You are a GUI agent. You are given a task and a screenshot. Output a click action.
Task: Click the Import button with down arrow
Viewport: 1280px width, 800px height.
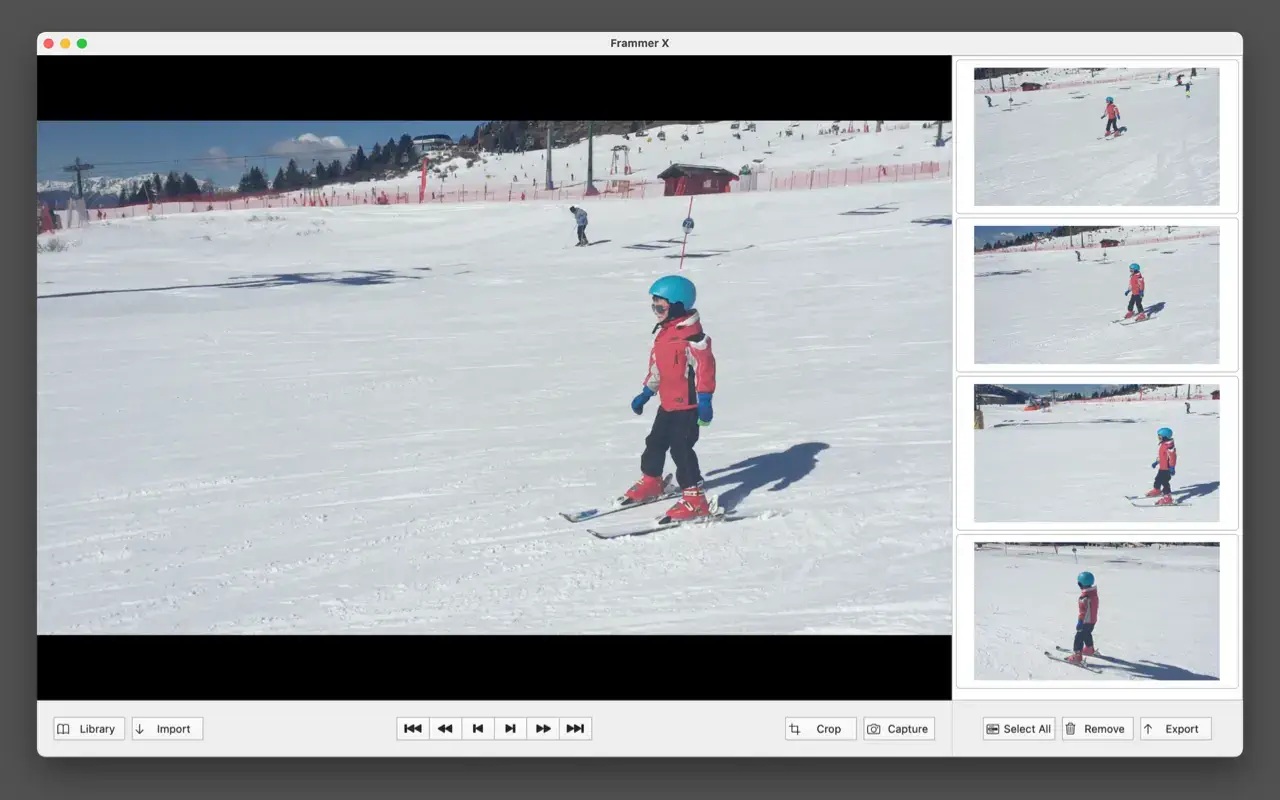tap(167, 729)
